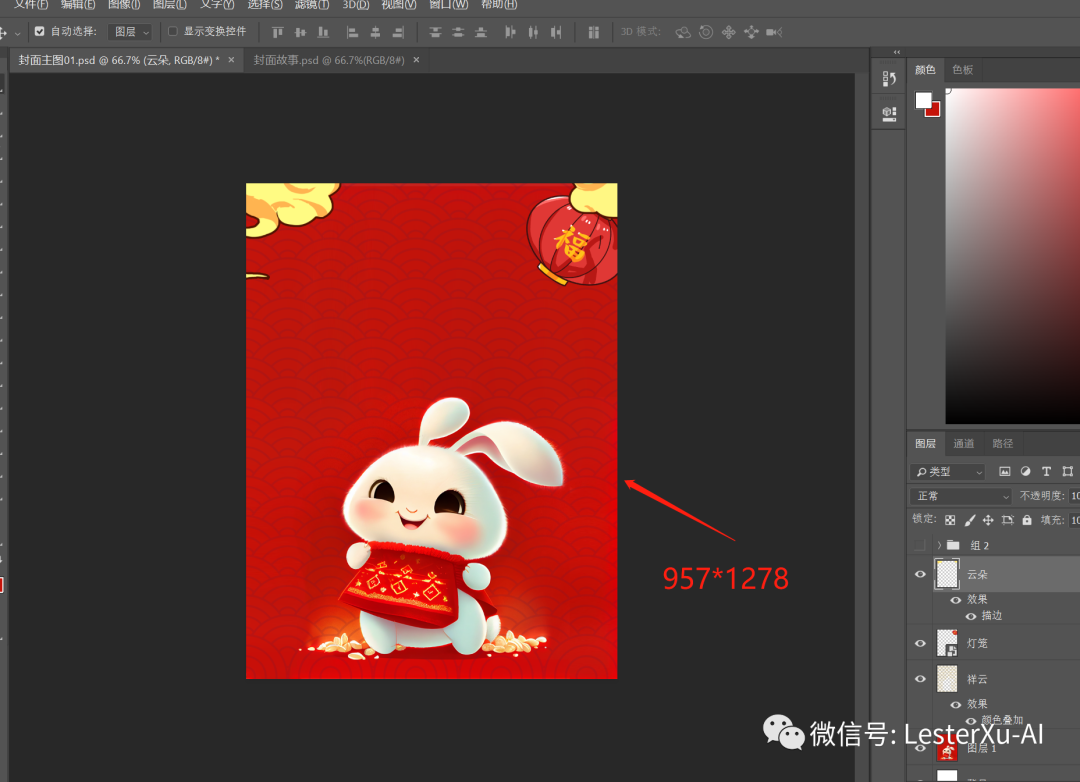This screenshot has height=782, width=1080.
Task: Click the auto-align layers icon
Action: point(594,32)
